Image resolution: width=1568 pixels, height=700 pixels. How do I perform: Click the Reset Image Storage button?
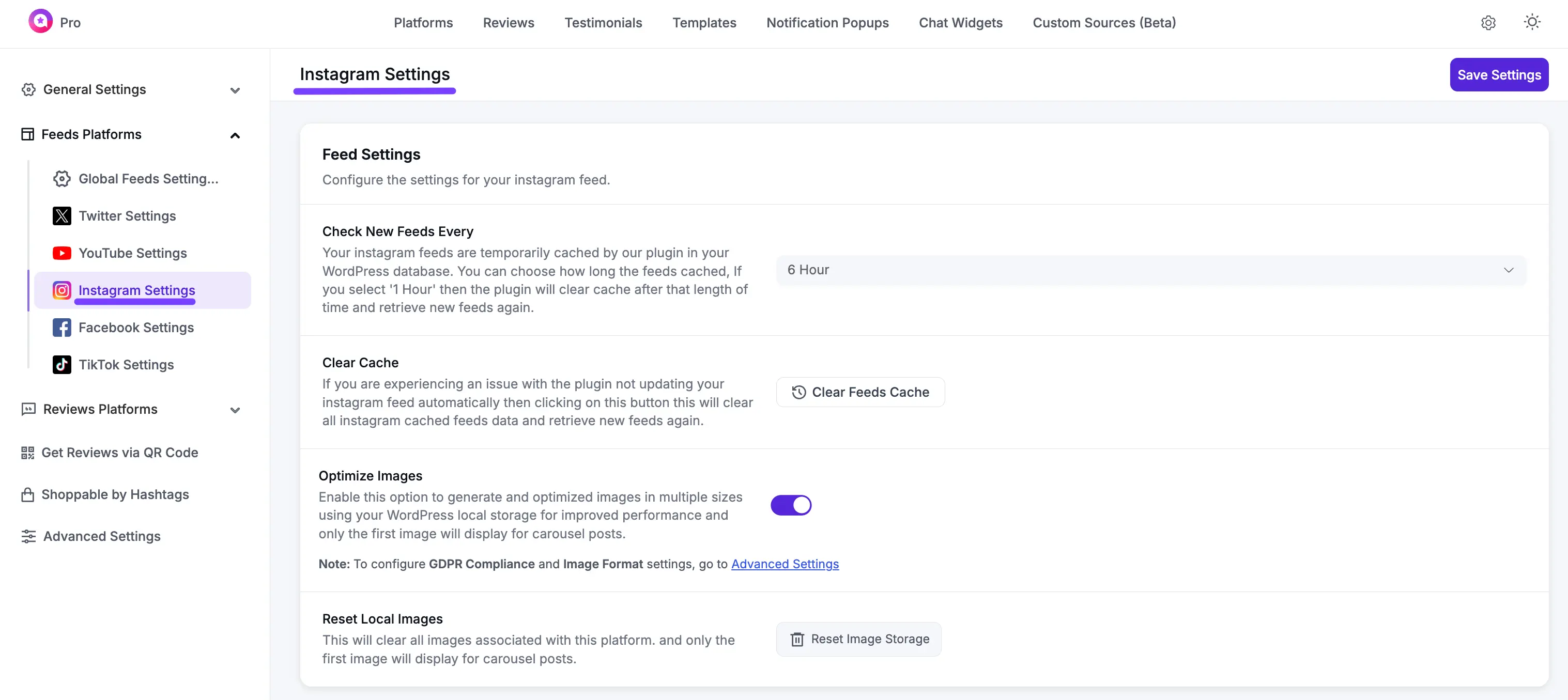pyautogui.click(x=858, y=639)
